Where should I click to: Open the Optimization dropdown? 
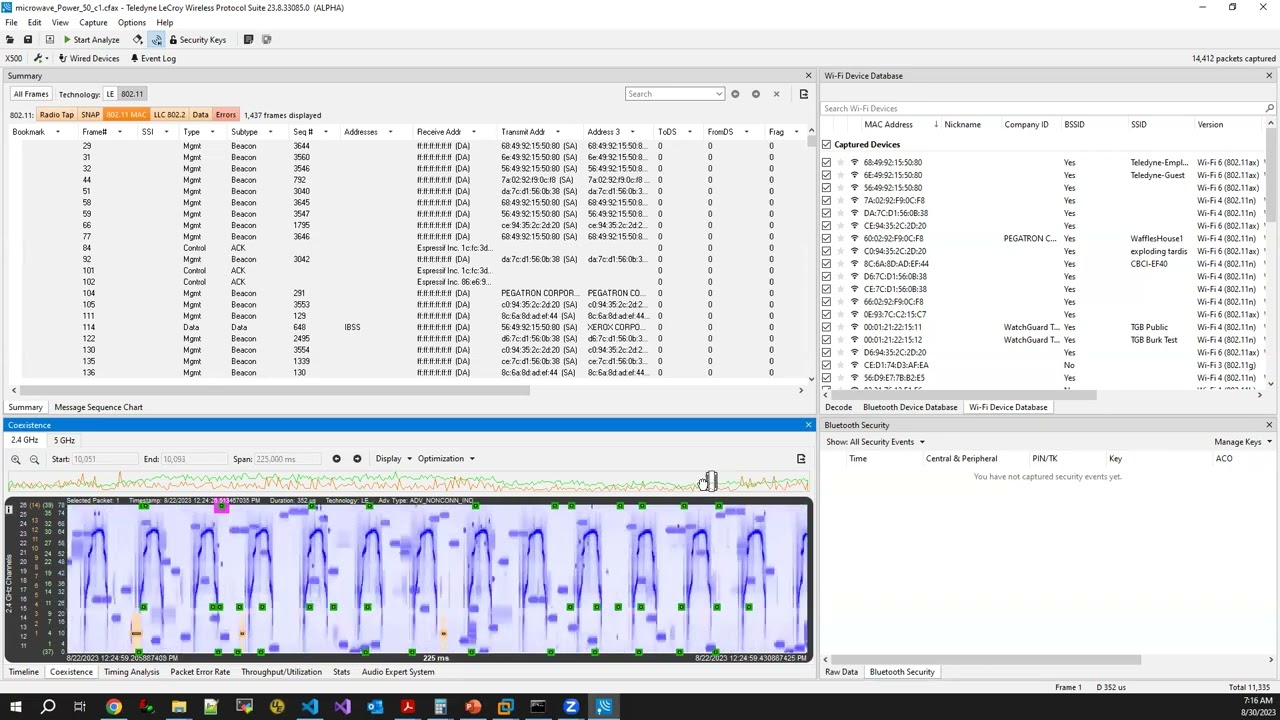(446, 459)
